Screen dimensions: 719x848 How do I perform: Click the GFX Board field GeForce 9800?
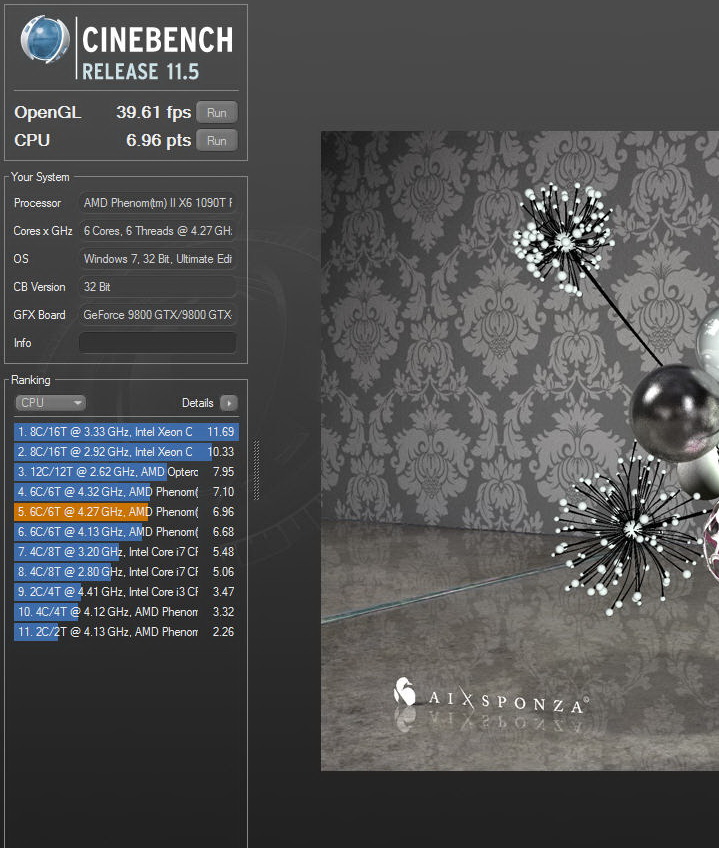[157, 315]
